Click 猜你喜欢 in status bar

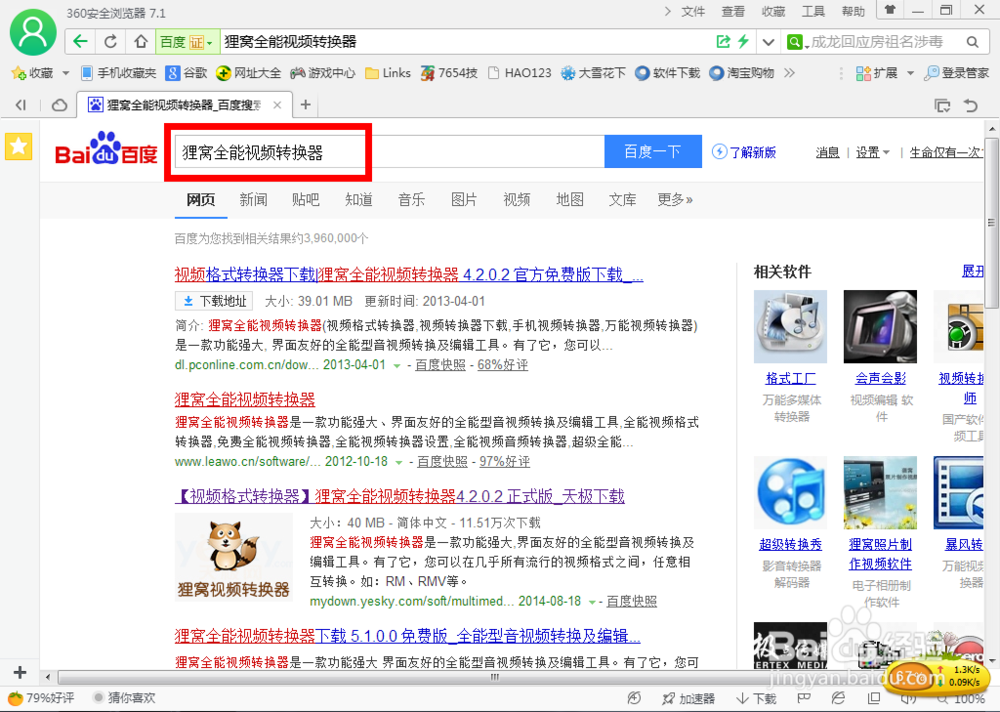click(124, 698)
